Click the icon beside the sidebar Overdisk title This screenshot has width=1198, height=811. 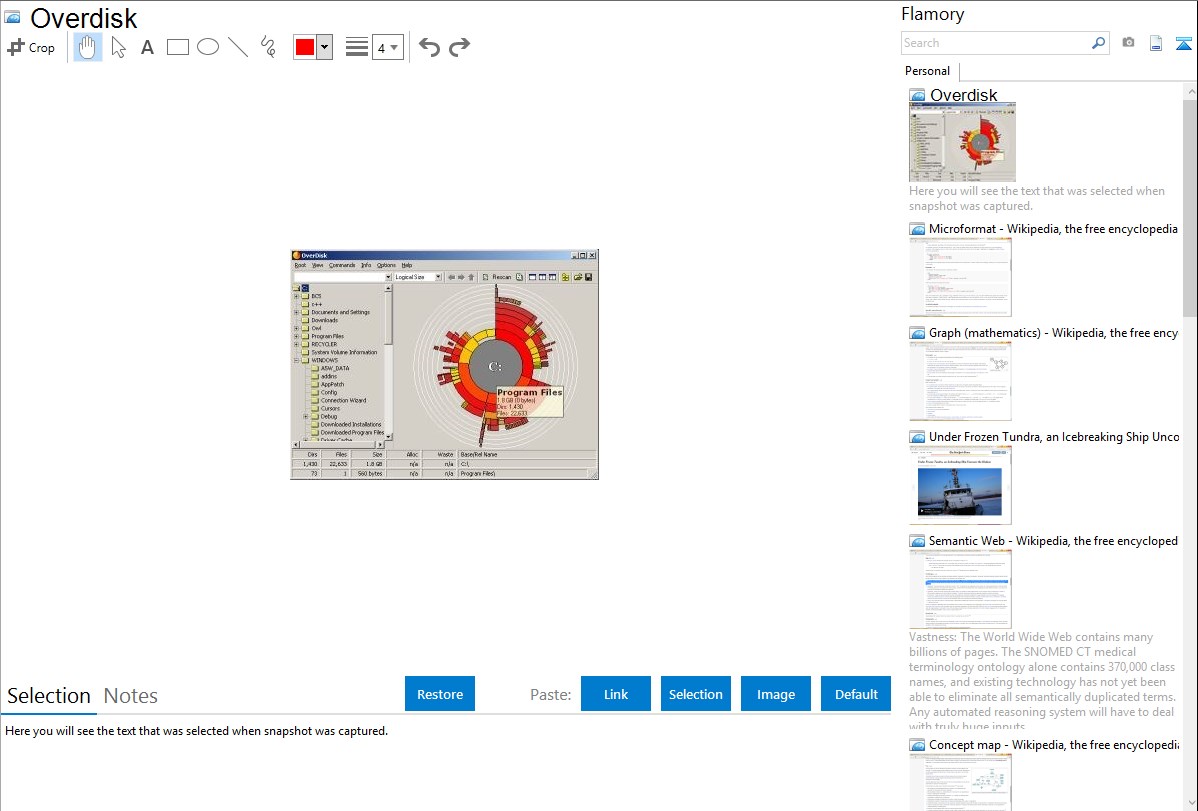coord(917,96)
